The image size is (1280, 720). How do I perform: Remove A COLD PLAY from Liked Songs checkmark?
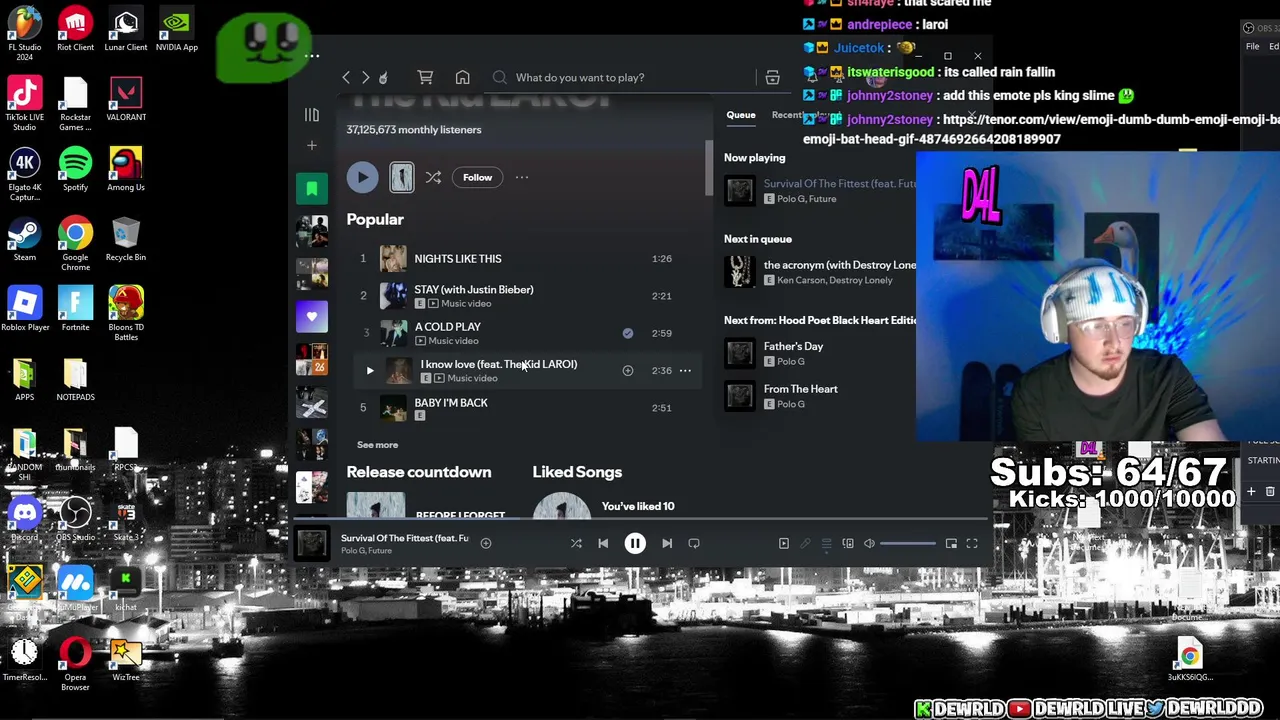tap(628, 333)
